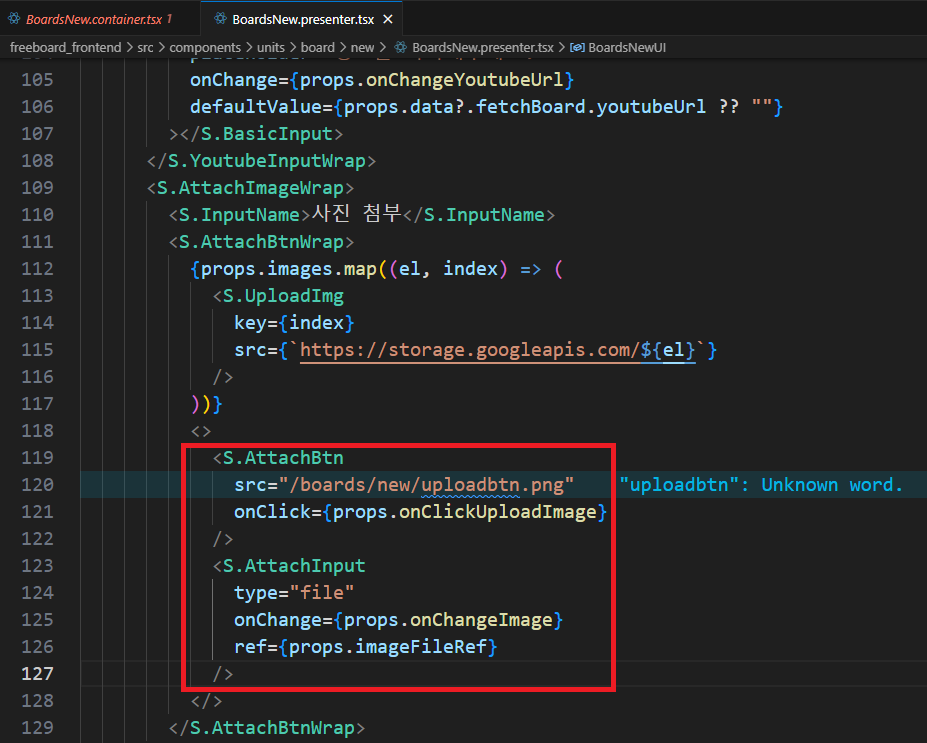Screen dimensions: 927x743
Task: Open freeboard_frontend breadcrumb
Action: (66, 47)
